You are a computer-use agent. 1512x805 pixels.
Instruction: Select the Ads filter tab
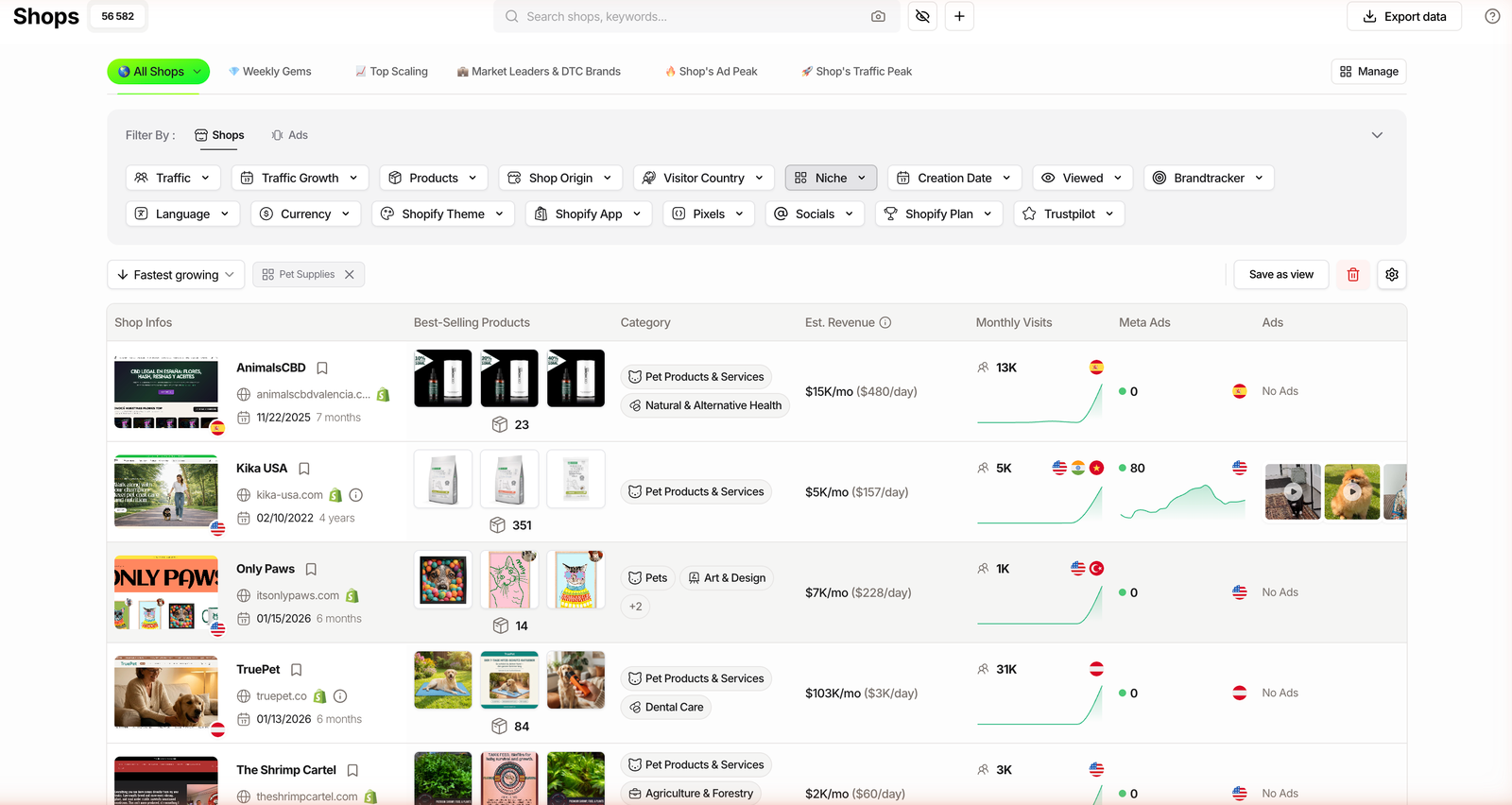[x=290, y=135]
